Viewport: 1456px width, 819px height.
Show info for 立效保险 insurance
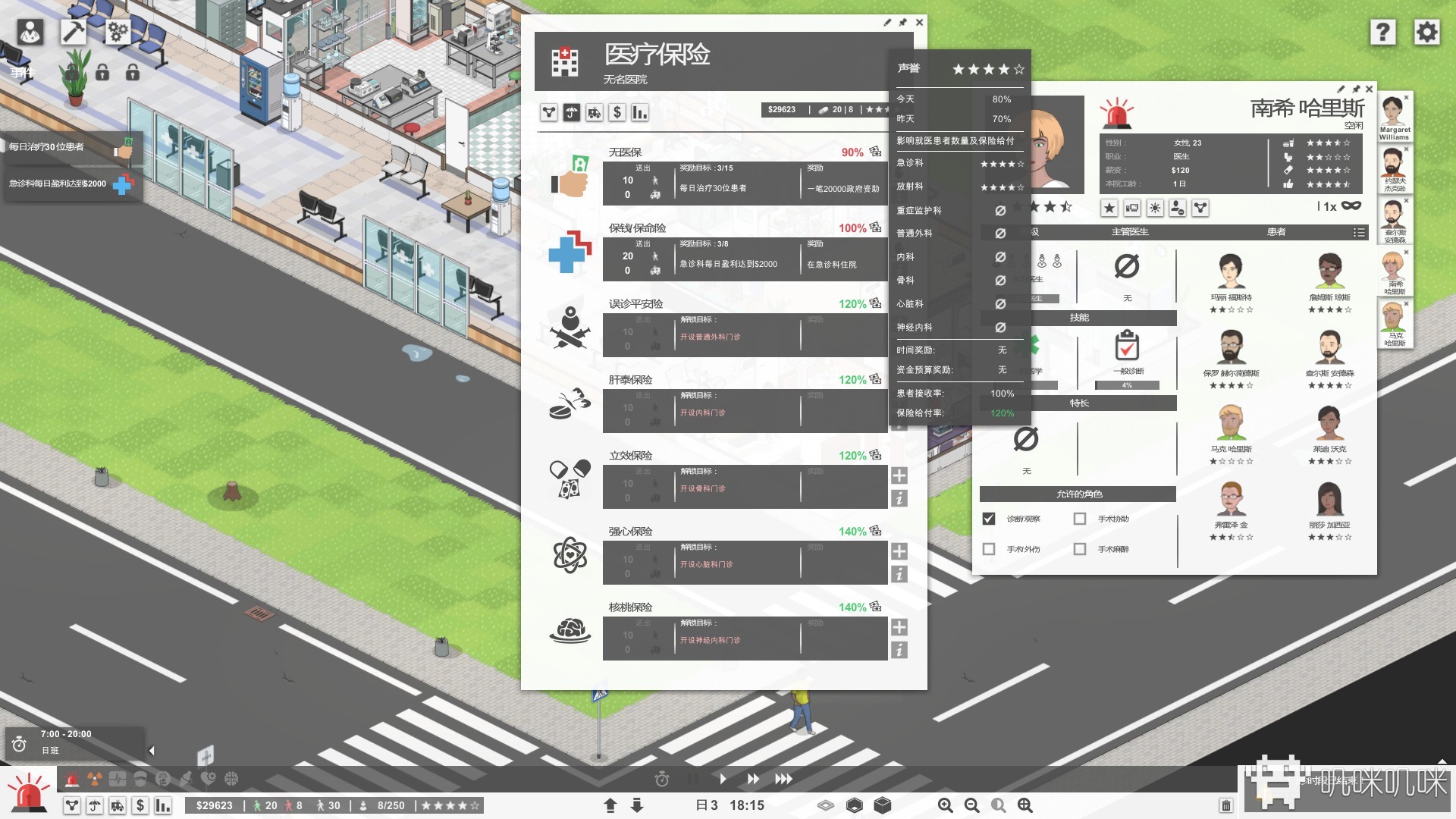899,498
